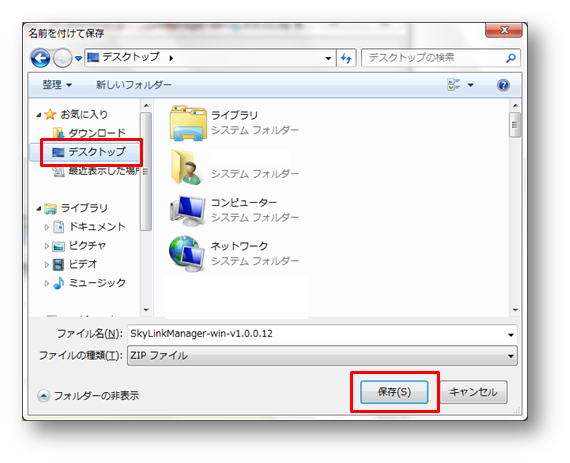Collapse the お気に入り tree section
Image resolution: width=570 pixels, height=463 pixels.
(39, 115)
